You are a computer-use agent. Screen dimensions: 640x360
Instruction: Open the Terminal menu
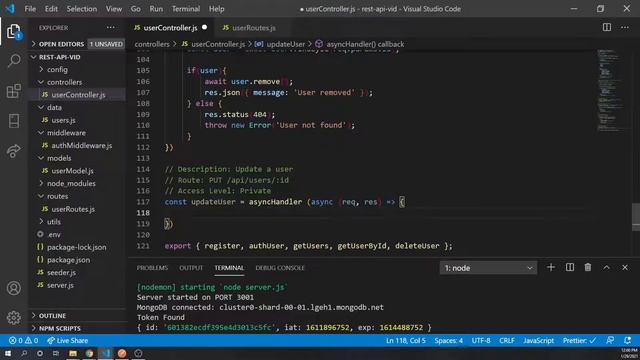186,9
